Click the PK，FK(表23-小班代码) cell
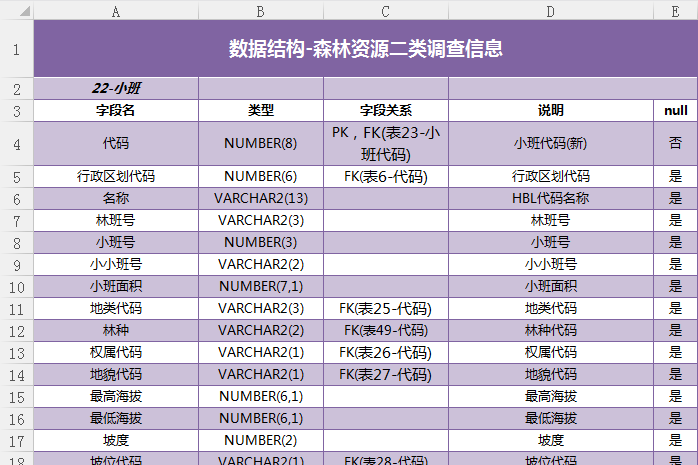The image size is (698, 465). point(385,144)
